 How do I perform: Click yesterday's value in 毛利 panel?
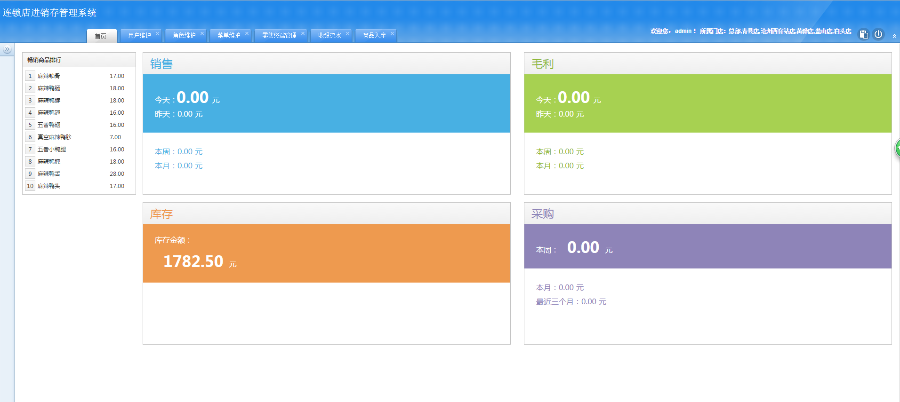[x=571, y=114]
